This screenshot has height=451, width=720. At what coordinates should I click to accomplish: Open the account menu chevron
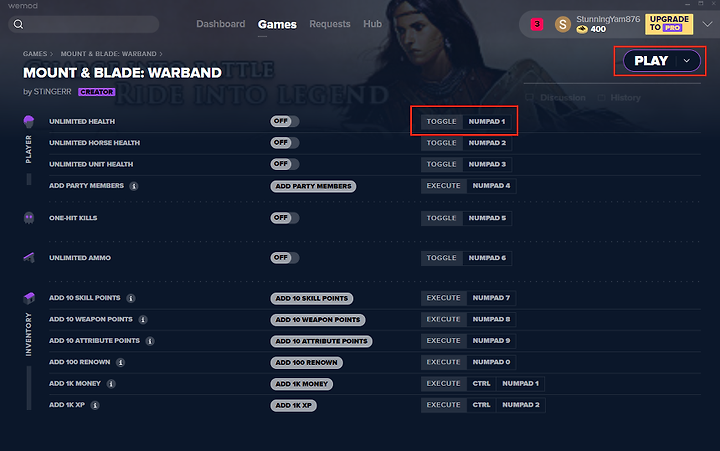(707, 24)
